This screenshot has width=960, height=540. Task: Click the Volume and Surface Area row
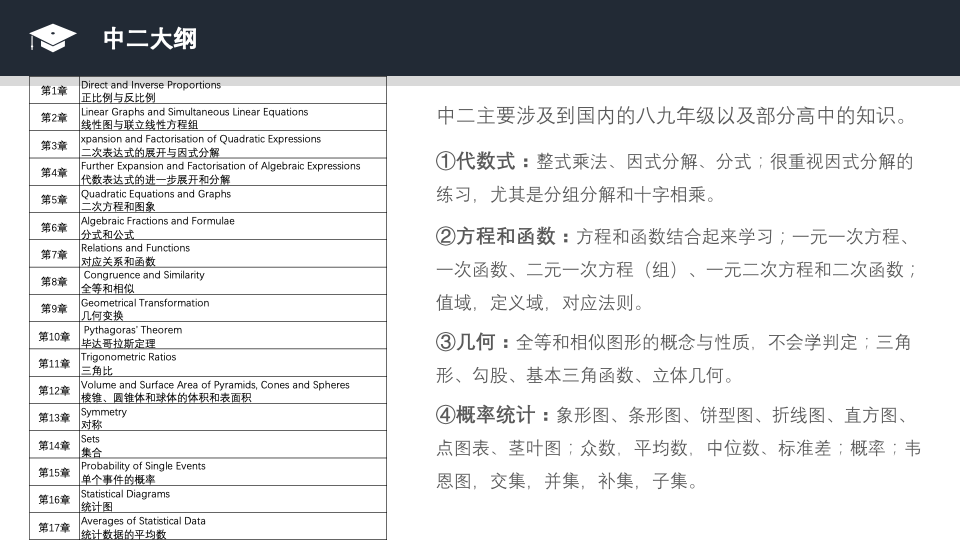pyautogui.click(x=208, y=390)
